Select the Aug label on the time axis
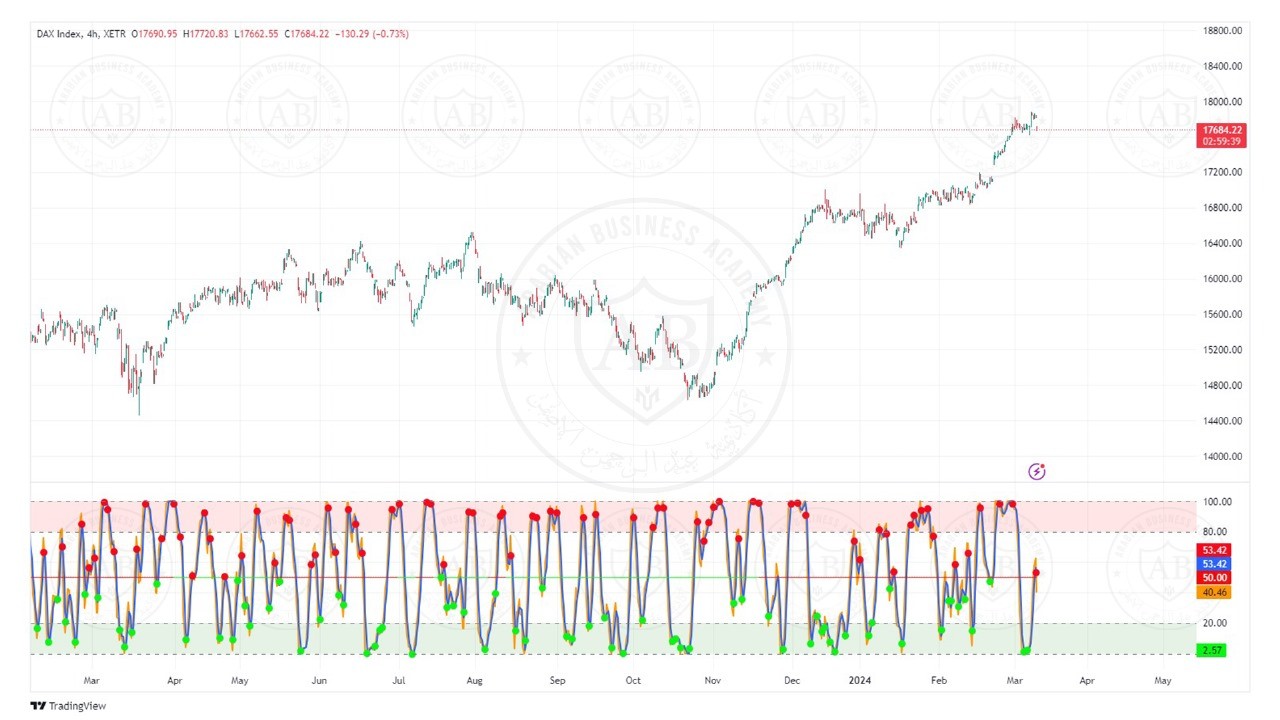 coord(474,680)
